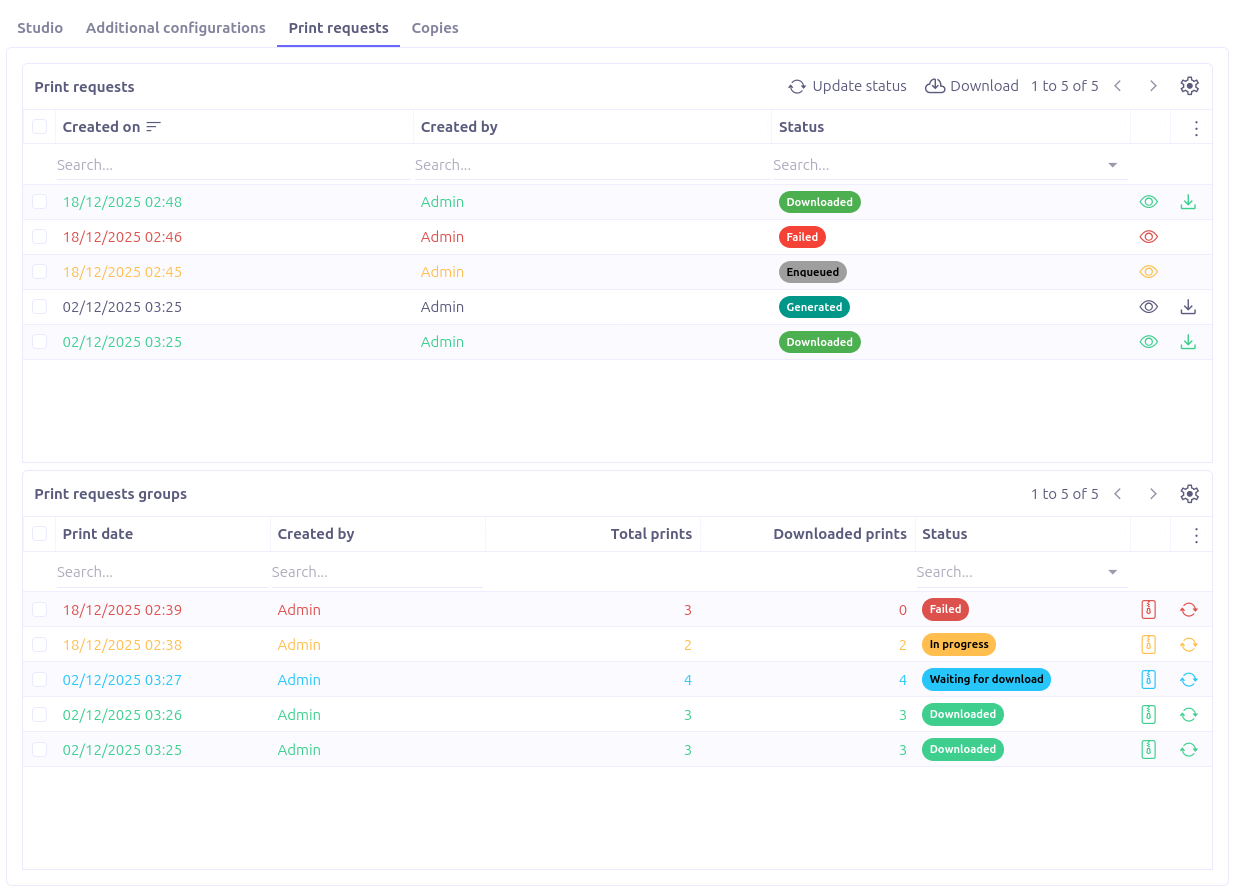Click sort icon beside Created on
This screenshot has width=1233, height=896.
(153, 127)
